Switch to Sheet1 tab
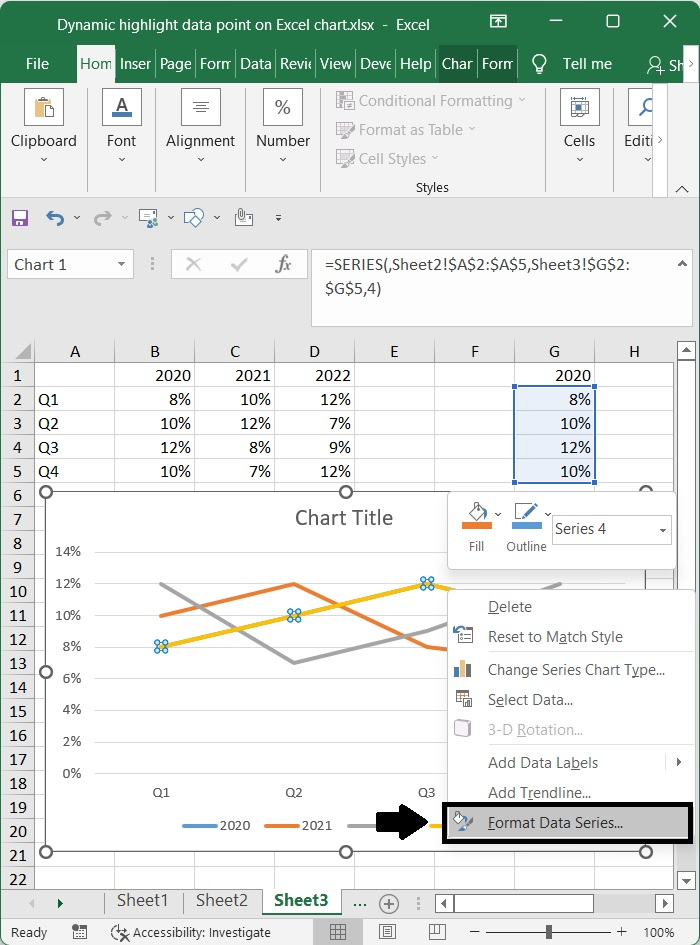Viewport: 700px width, 945px height. [142, 900]
